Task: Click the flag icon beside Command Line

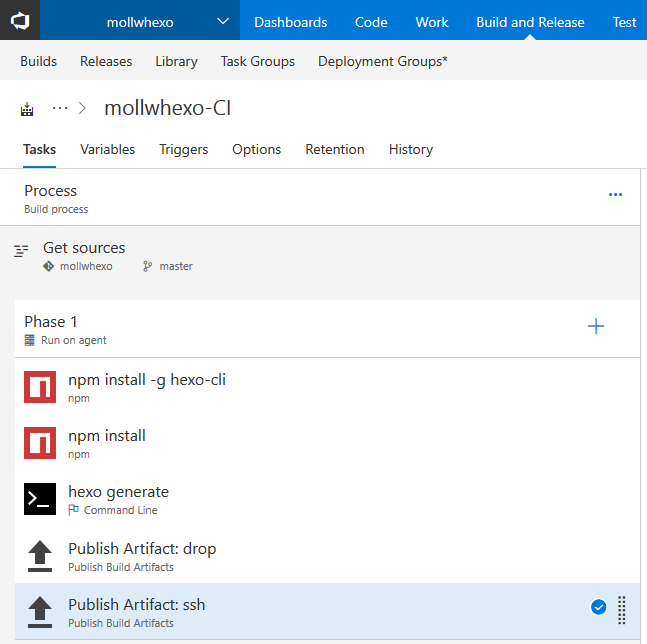Action: pos(73,510)
